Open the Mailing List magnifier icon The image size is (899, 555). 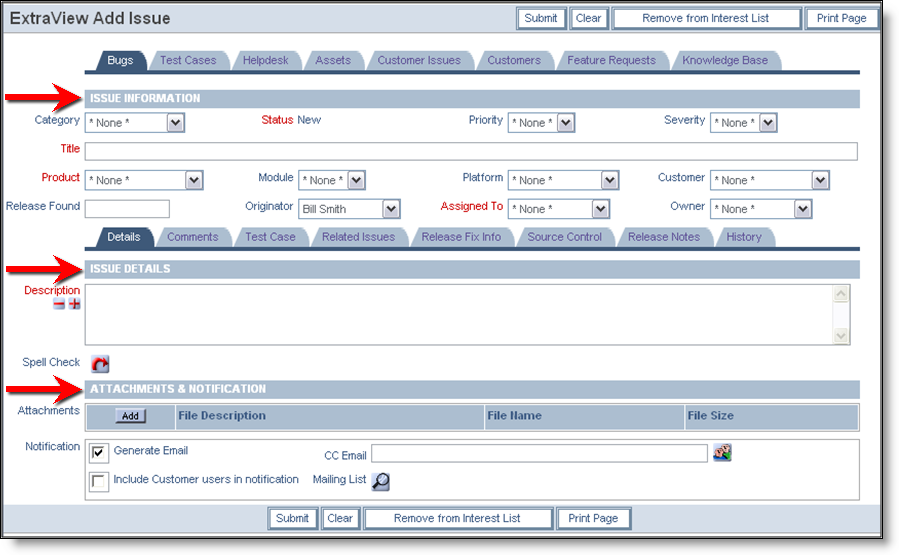coord(381,481)
